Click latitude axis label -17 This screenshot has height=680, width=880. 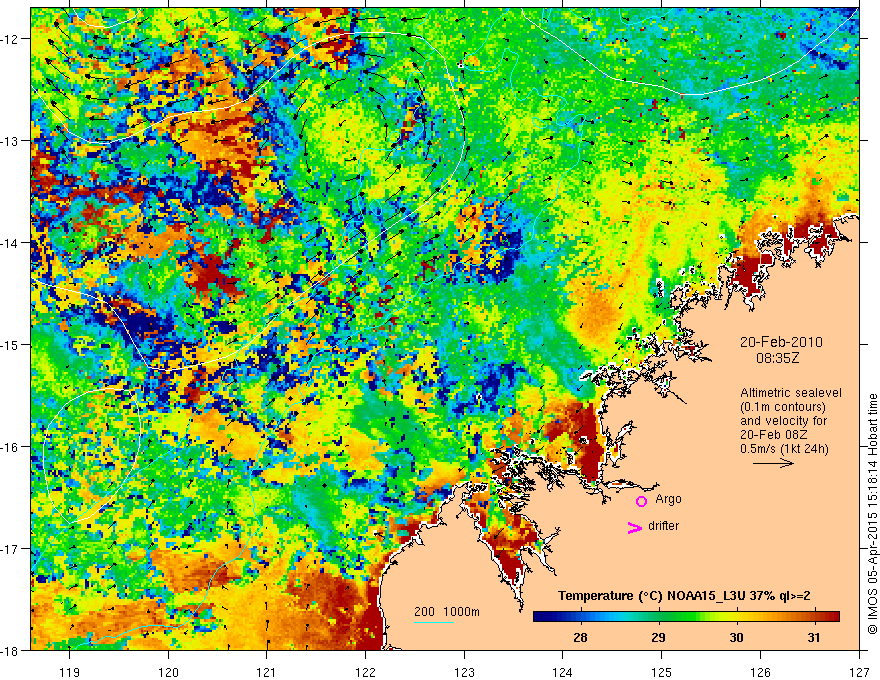pos(10,548)
